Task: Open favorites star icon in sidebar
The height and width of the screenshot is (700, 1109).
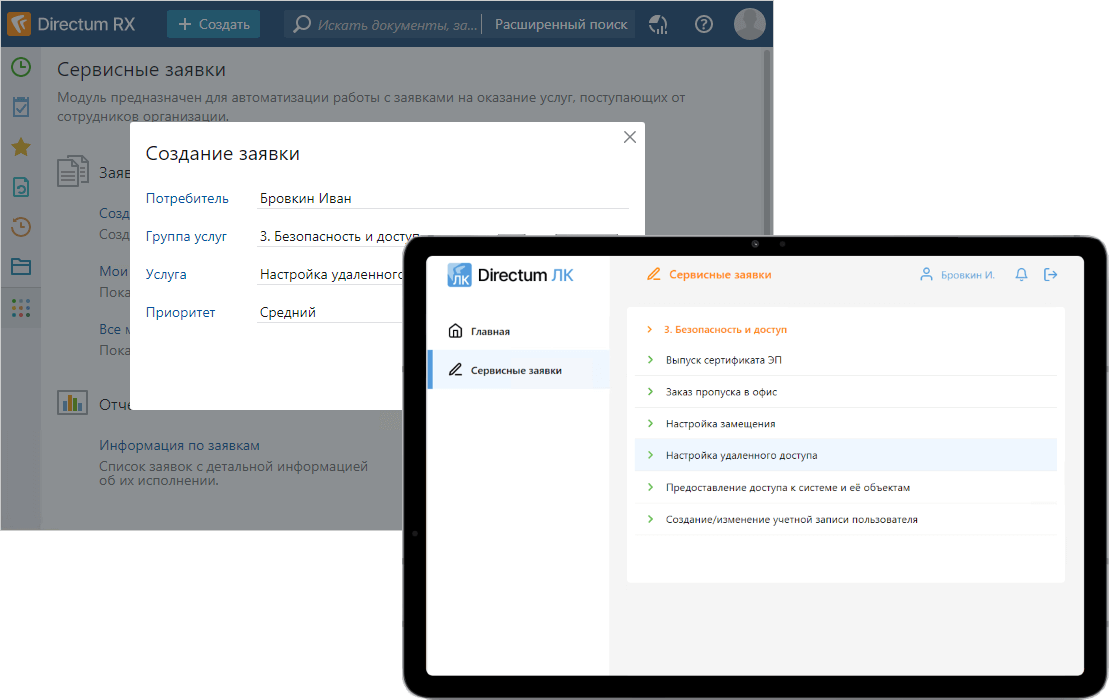Action: tap(21, 147)
